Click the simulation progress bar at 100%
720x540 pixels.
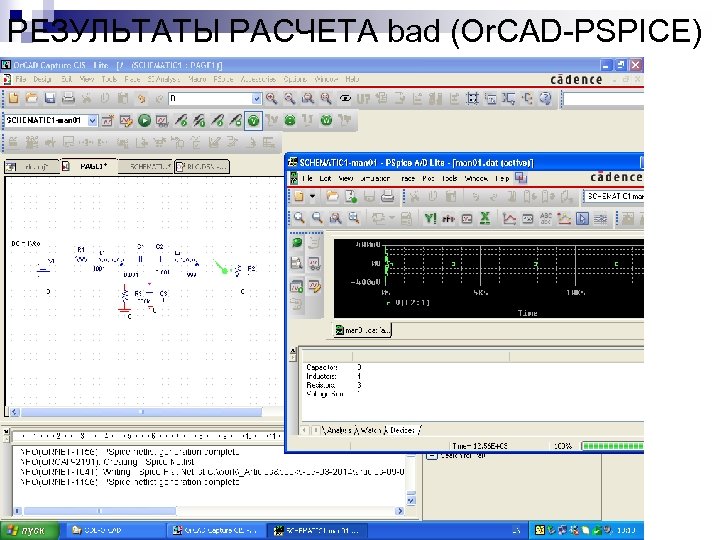click(612, 446)
